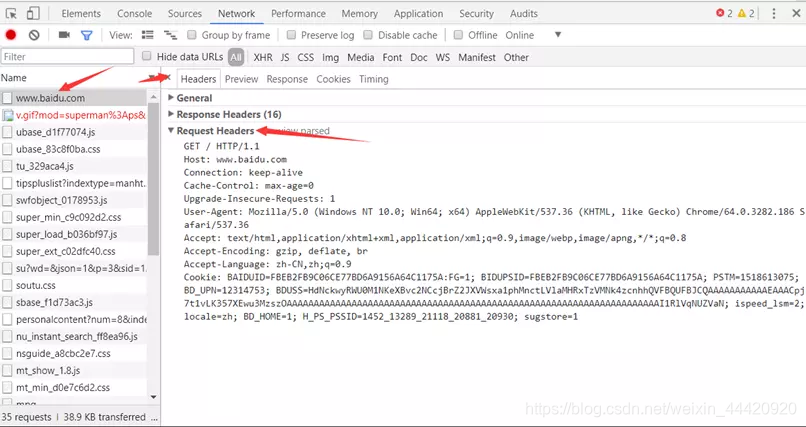Select the Network tab
The image size is (806, 427).
click(236, 14)
